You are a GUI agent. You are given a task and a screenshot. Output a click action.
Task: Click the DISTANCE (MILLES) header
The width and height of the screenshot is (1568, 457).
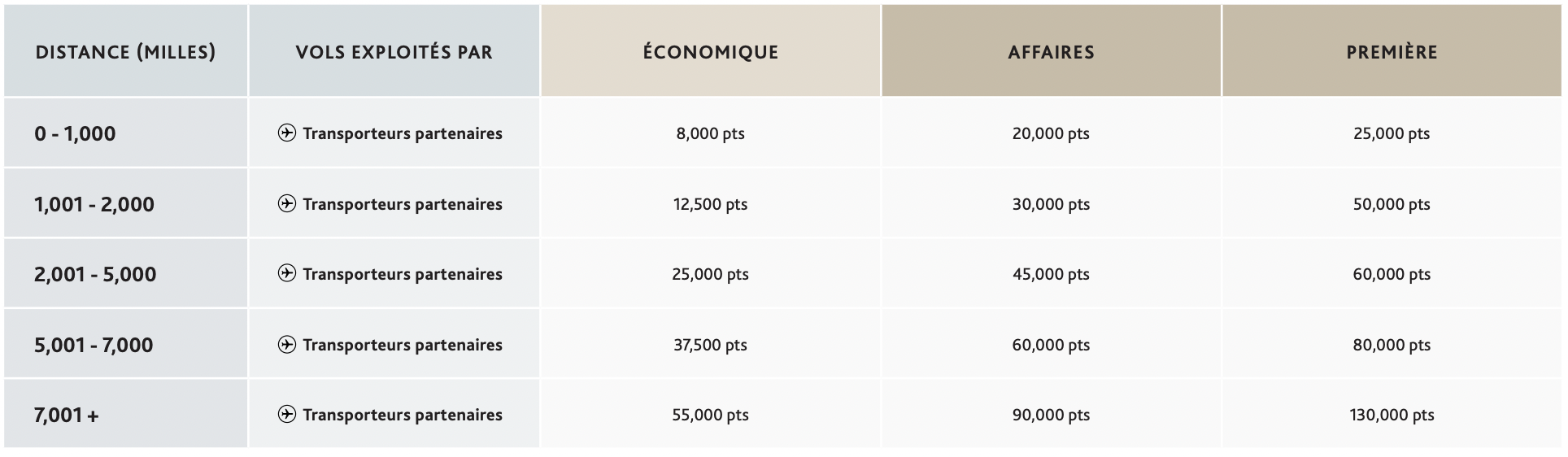point(126,51)
